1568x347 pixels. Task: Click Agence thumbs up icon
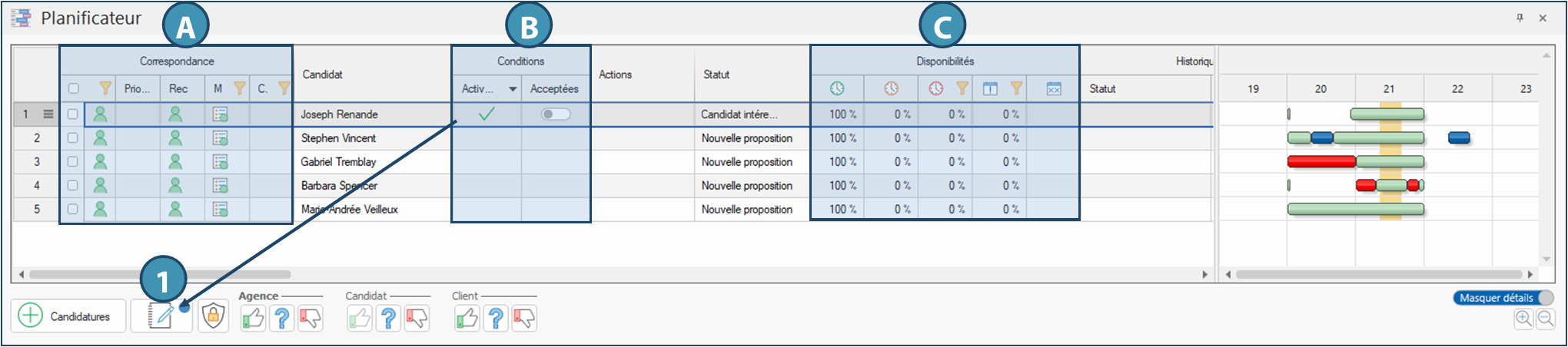[x=253, y=318]
